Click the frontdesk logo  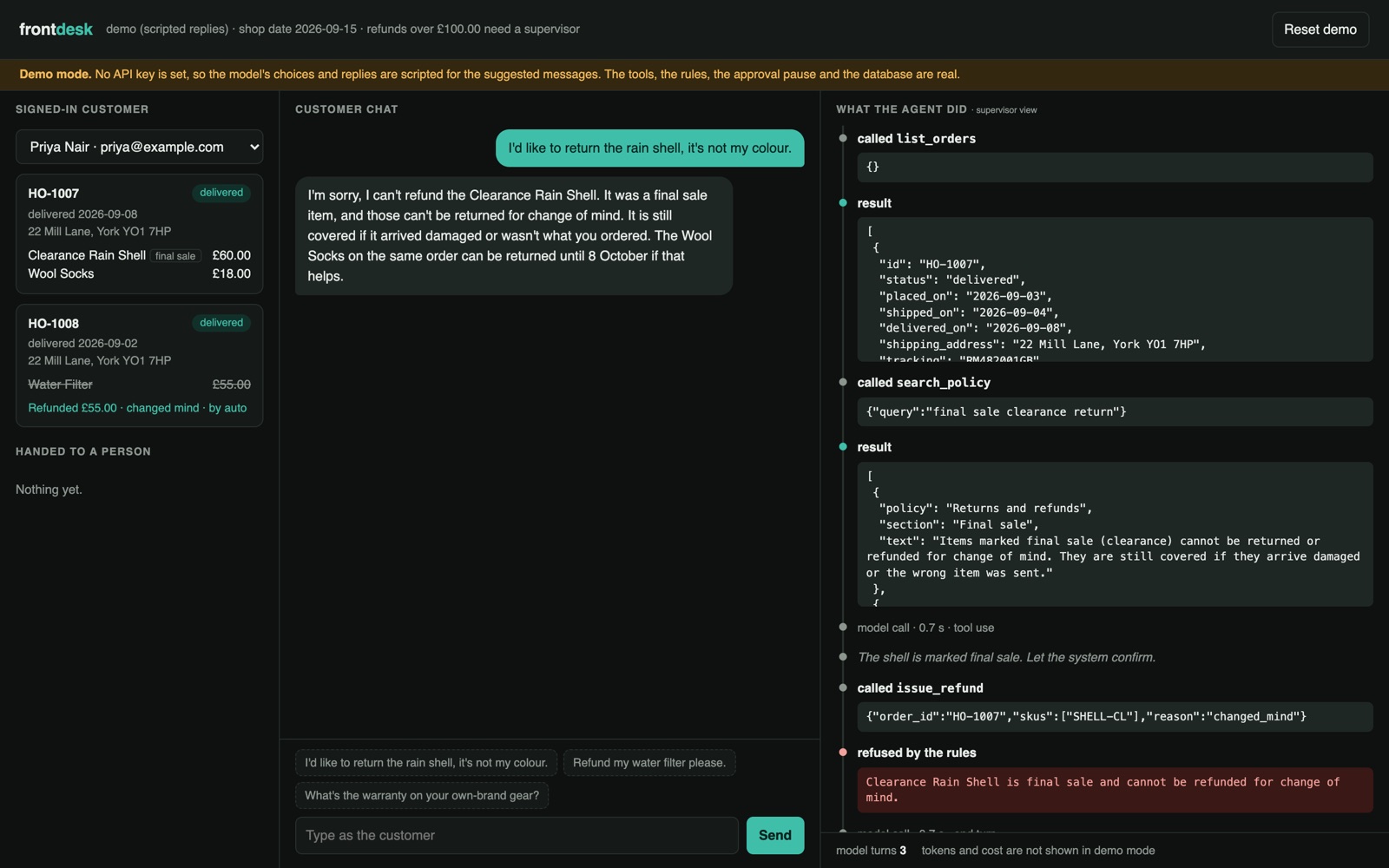(56, 30)
